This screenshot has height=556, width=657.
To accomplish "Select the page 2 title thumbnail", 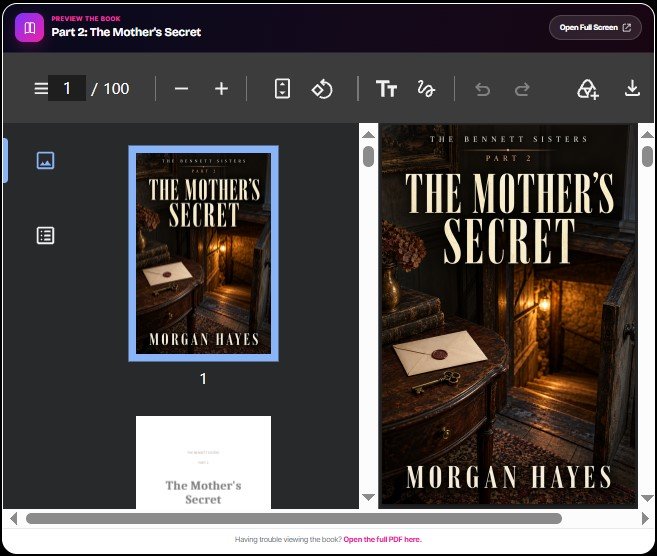I will click(203, 462).
